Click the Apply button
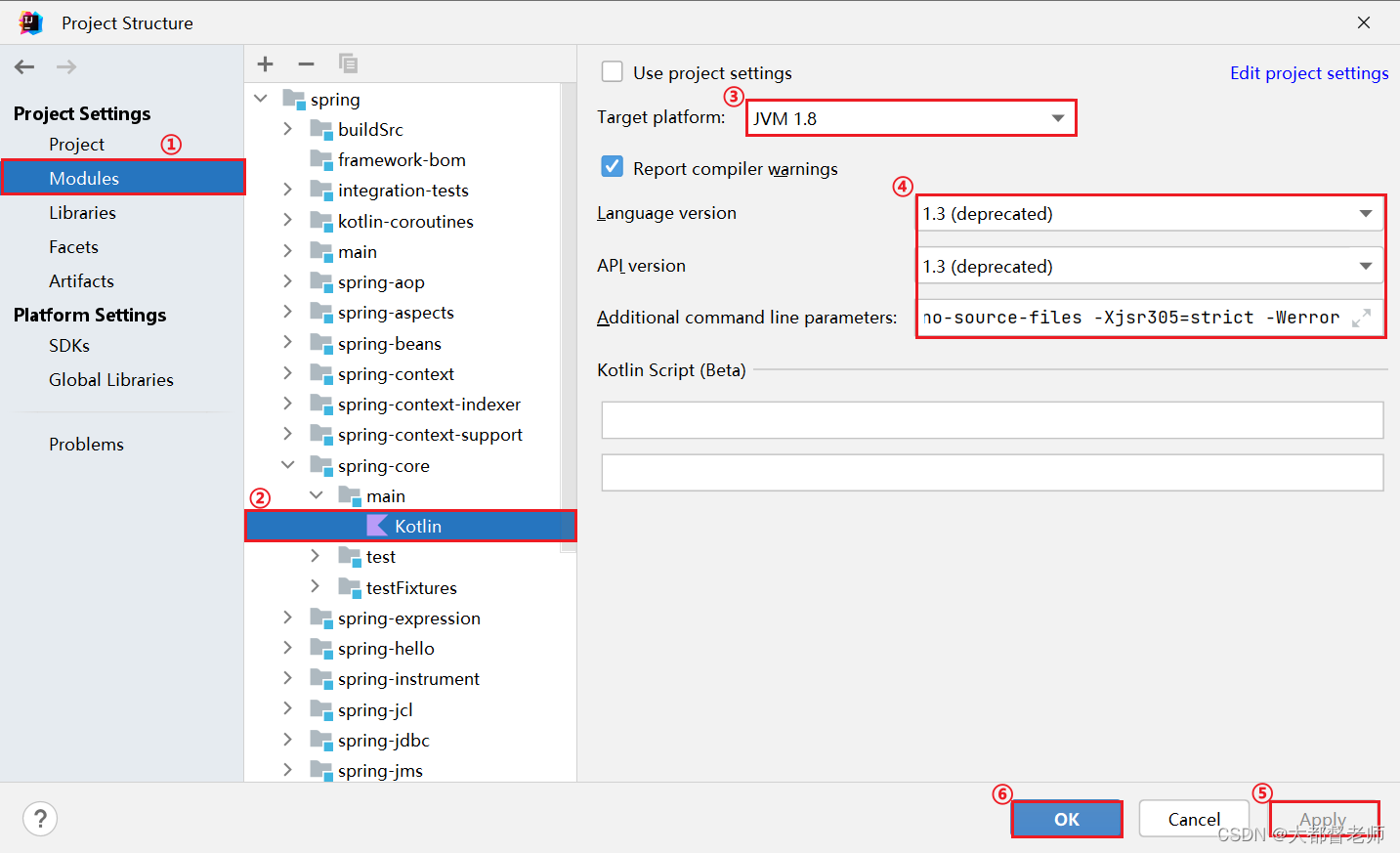Image resolution: width=1400 pixels, height=853 pixels. (1324, 819)
